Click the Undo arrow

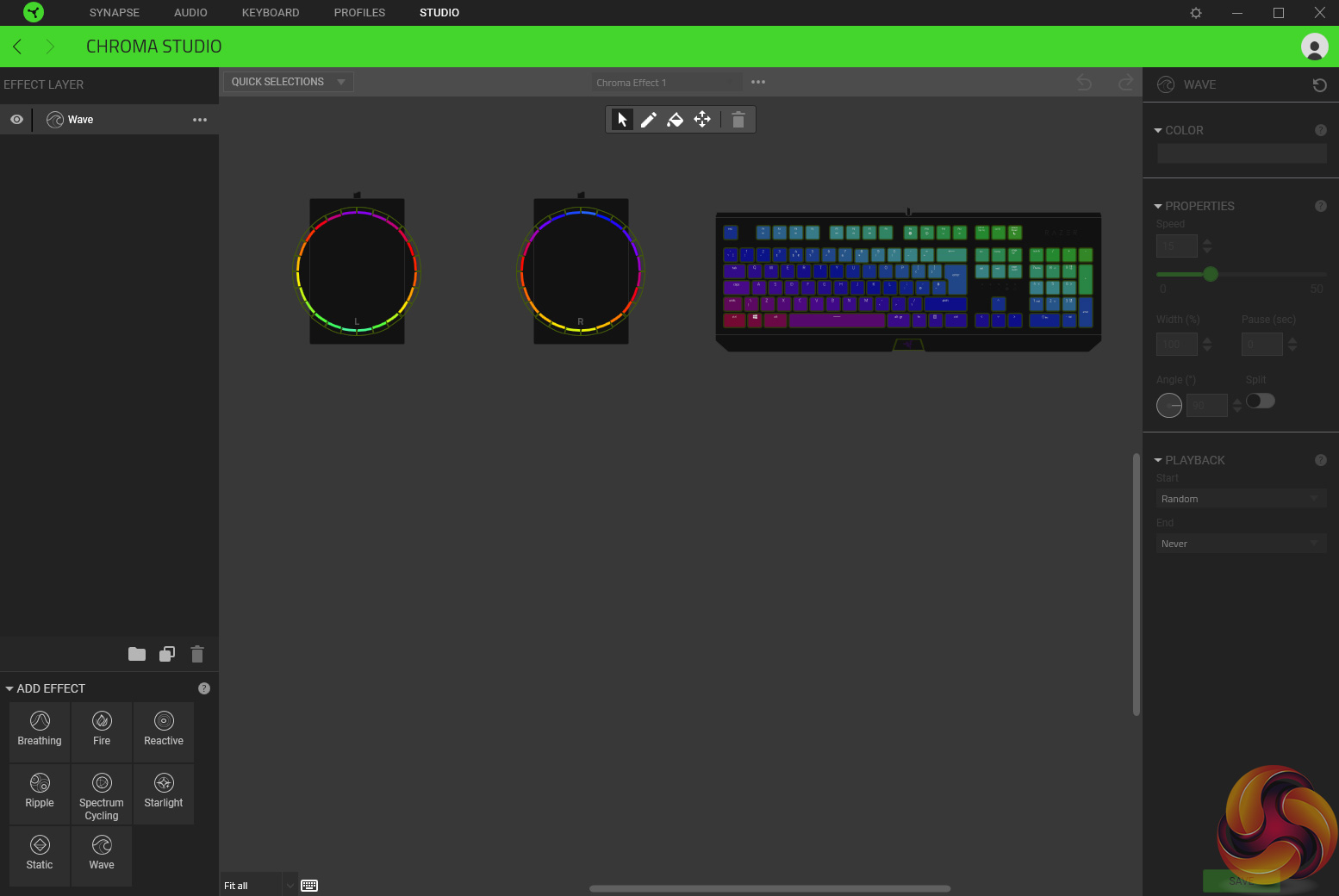(x=1084, y=83)
